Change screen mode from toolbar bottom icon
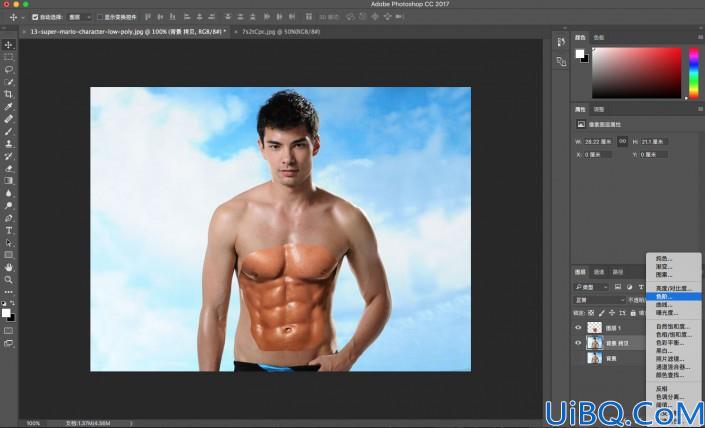 (x=8, y=343)
